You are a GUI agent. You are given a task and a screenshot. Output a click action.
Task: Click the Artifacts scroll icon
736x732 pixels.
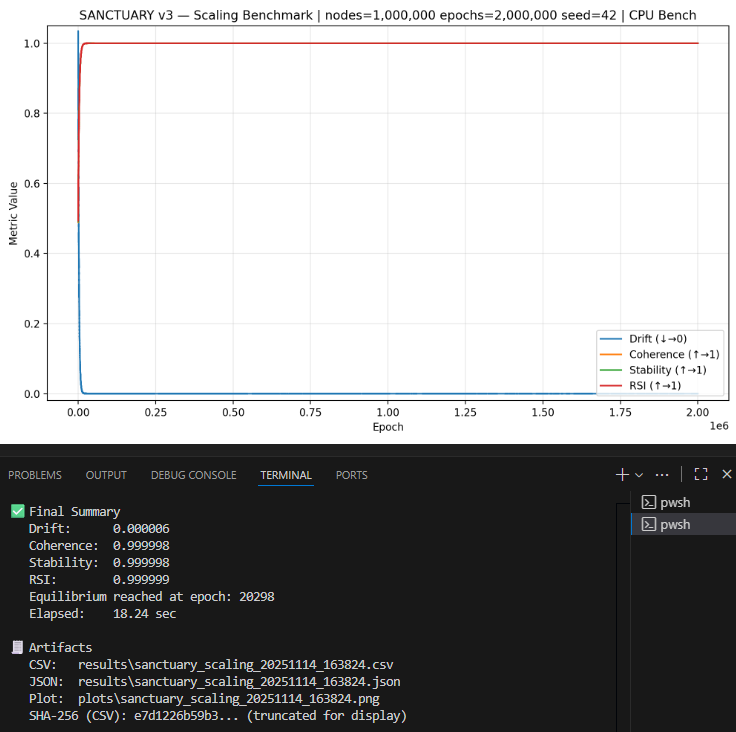click(x=17, y=647)
